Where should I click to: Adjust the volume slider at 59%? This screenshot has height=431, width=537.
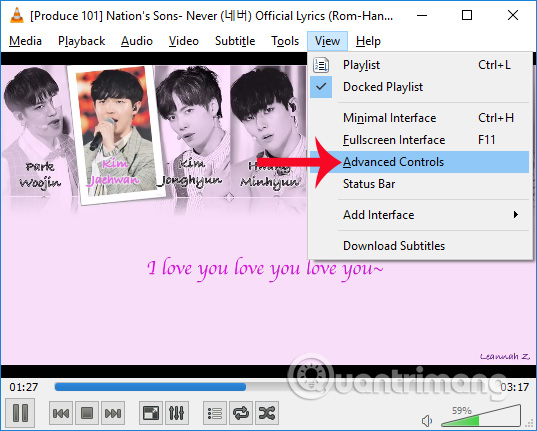[481, 415]
